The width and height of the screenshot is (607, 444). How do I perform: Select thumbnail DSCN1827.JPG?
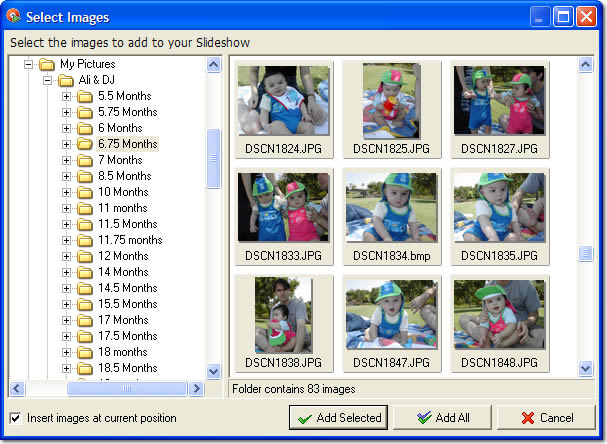point(499,109)
